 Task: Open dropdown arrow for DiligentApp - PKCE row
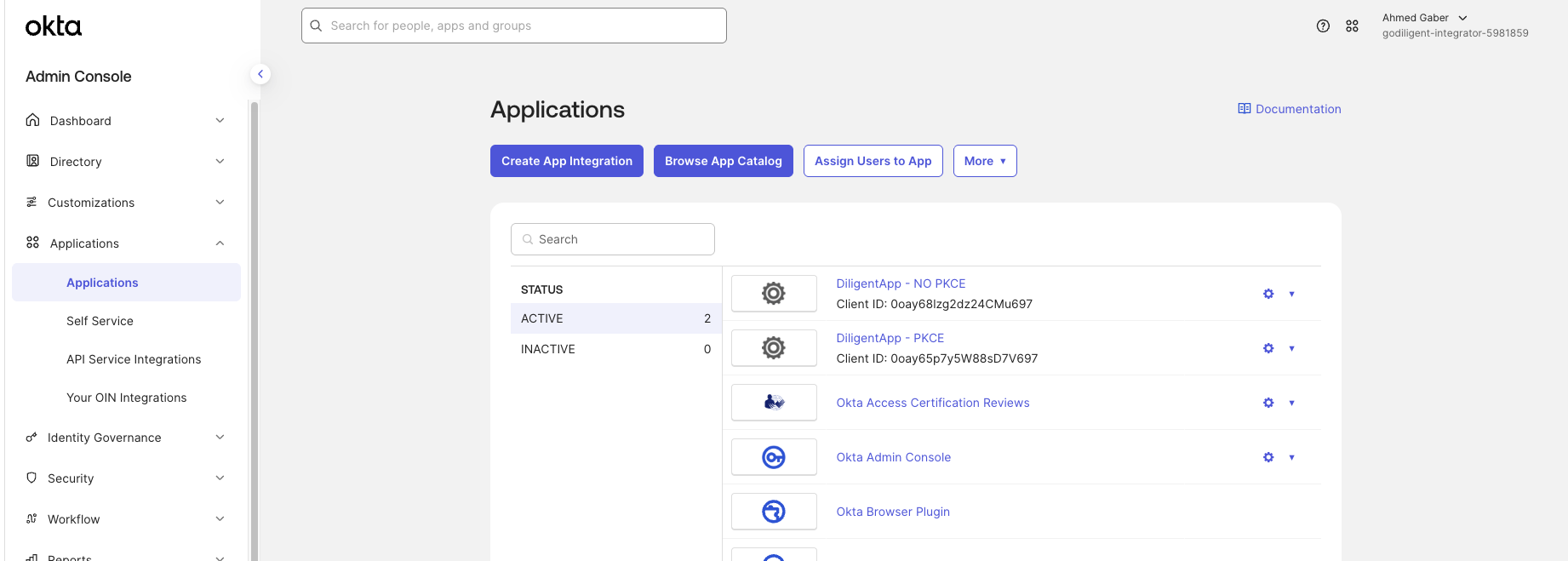[1291, 348]
